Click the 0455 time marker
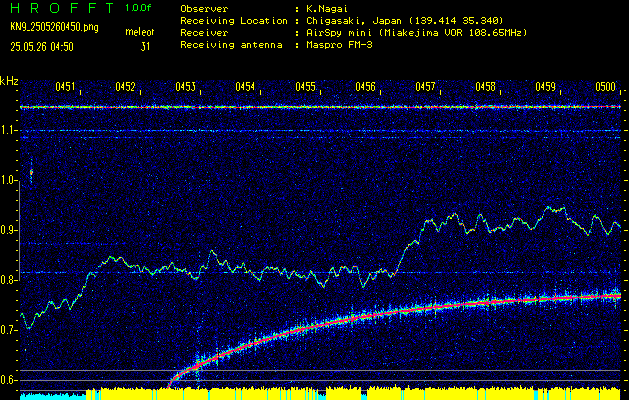The height and width of the screenshot is (400, 629). pos(305,86)
